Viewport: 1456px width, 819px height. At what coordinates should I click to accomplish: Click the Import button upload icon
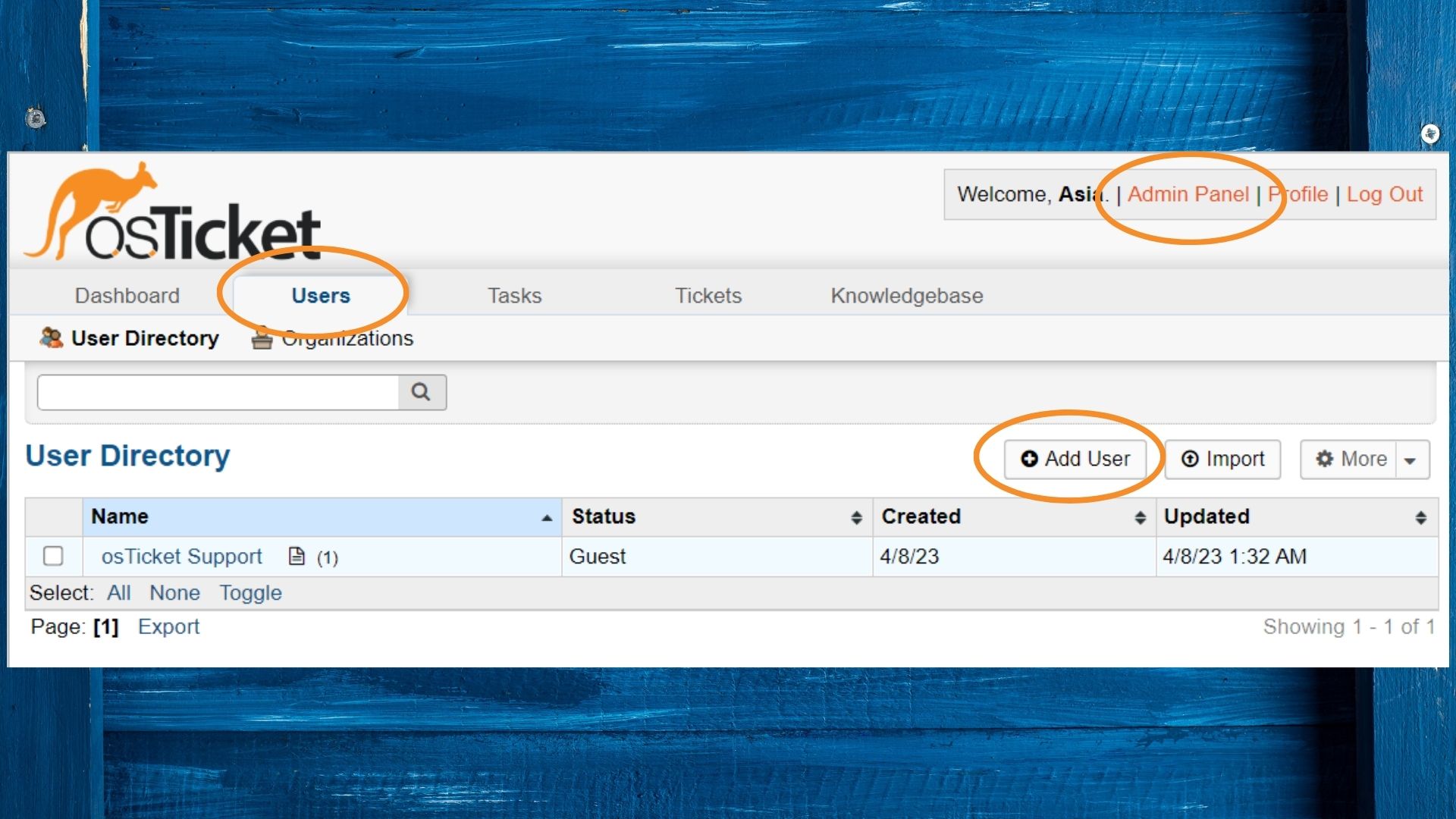pos(1190,459)
